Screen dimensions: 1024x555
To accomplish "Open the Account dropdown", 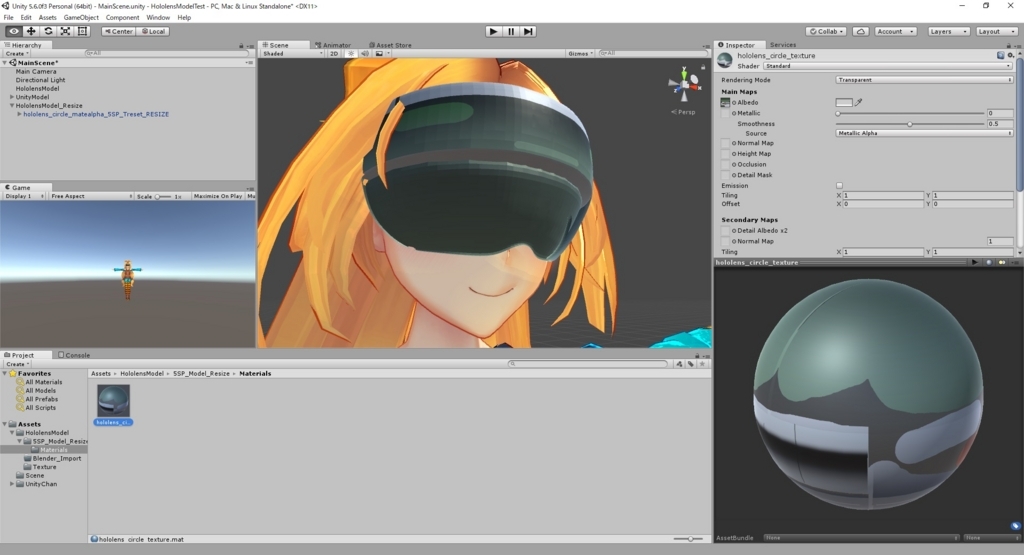I will click(x=895, y=31).
